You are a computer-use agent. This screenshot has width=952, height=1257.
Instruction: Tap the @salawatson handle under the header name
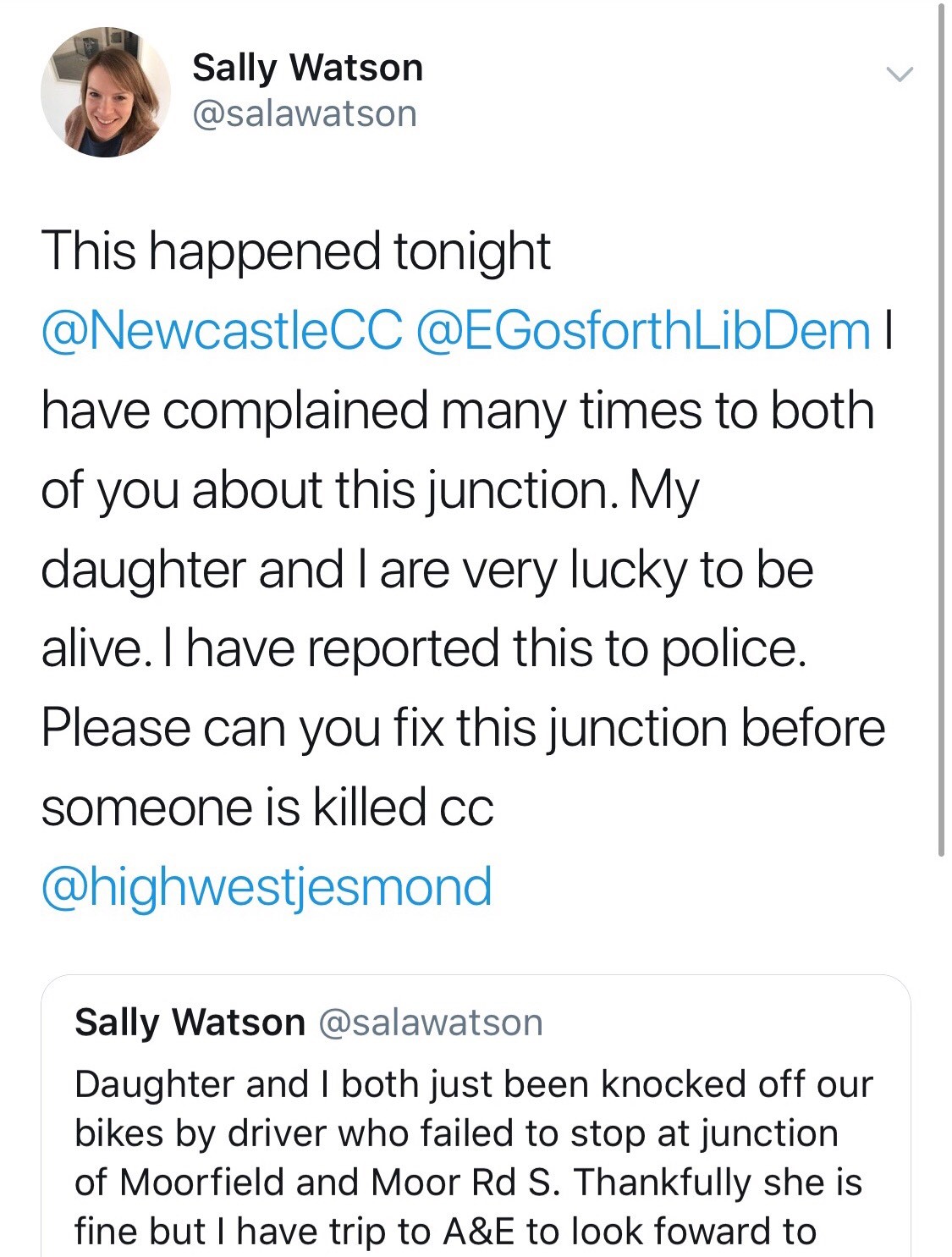click(305, 113)
